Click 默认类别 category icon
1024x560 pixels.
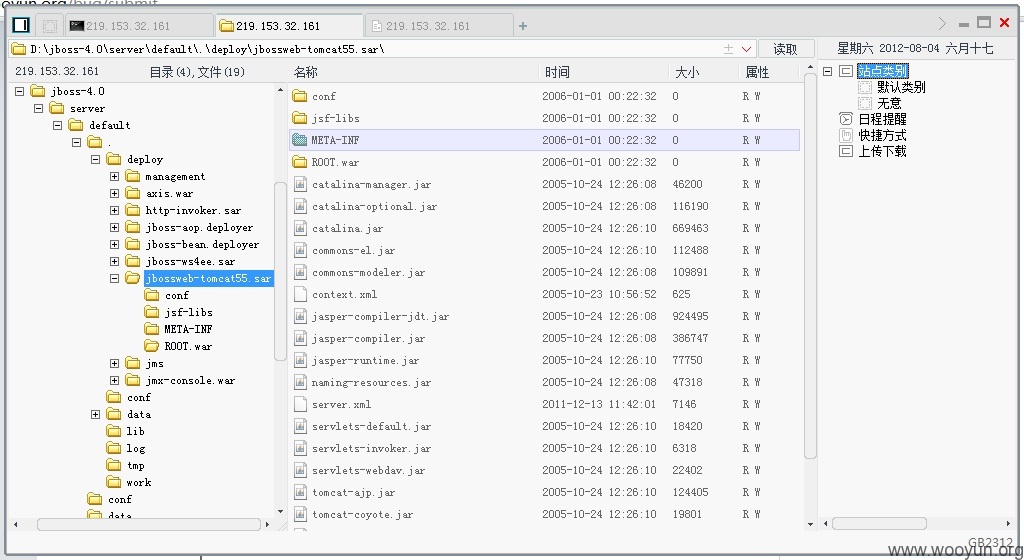tap(865, 87)
